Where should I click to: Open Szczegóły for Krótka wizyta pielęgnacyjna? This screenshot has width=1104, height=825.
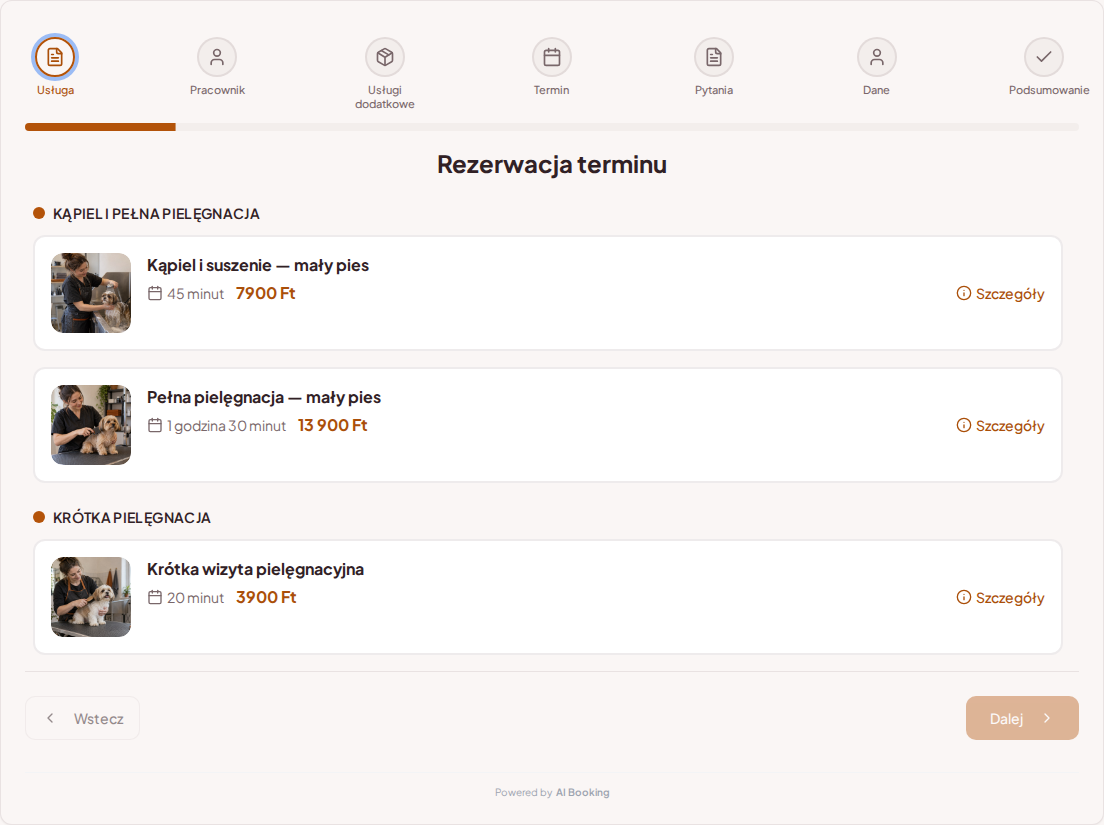pyautogui.click(x=1000, y=598)
